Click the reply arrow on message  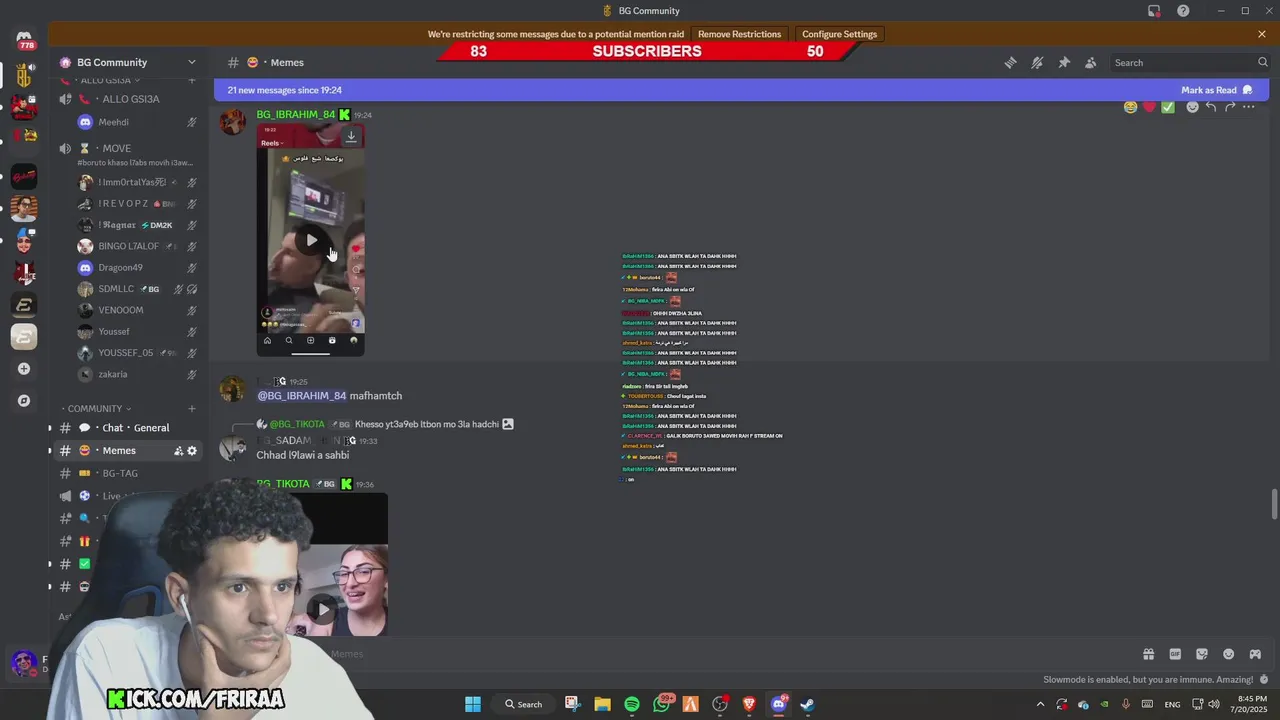click(1211, 107)
